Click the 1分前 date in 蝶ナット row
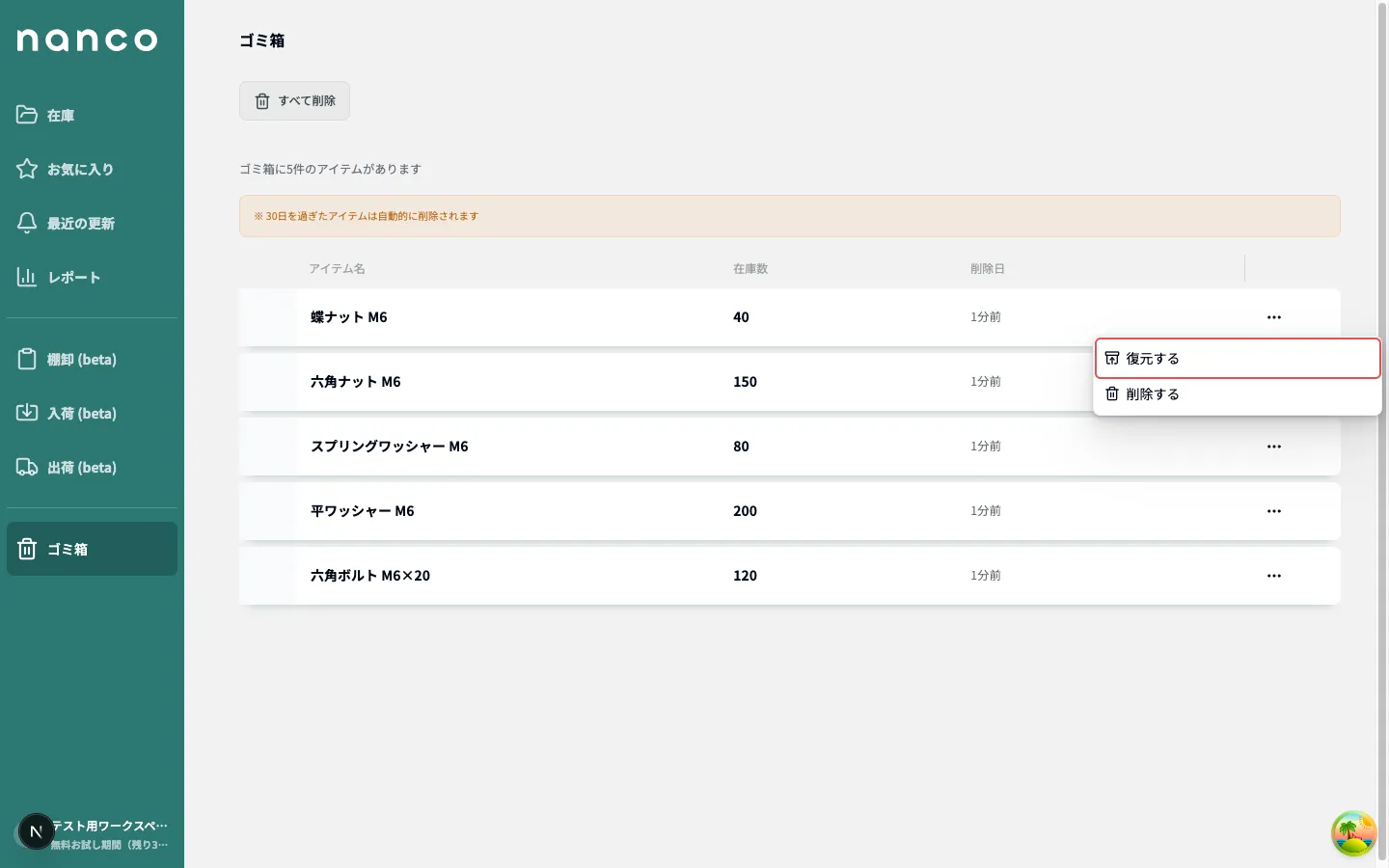Viewport: 1389px width, 868px height. tap(986, 317)
